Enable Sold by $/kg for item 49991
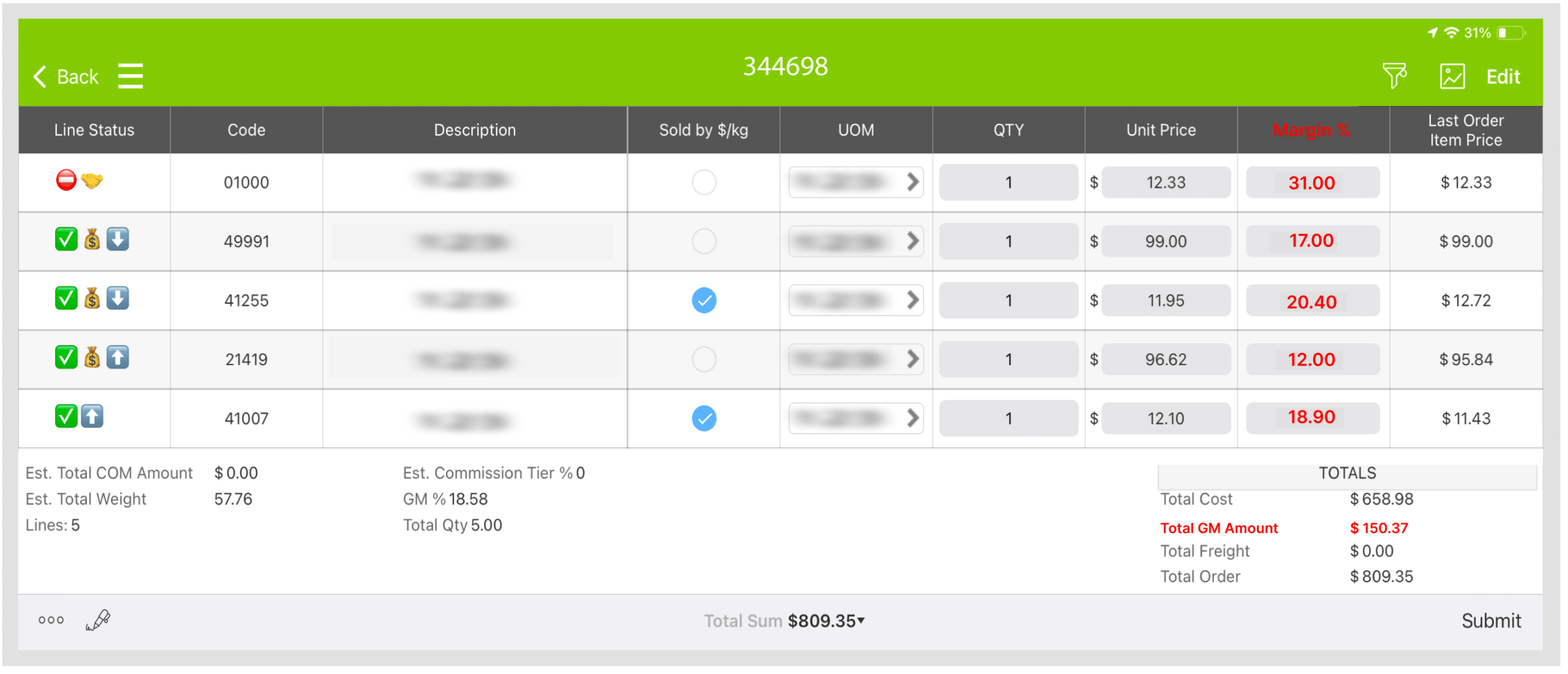The height and width of the screenshot is (674, 1568). point(704,241)
